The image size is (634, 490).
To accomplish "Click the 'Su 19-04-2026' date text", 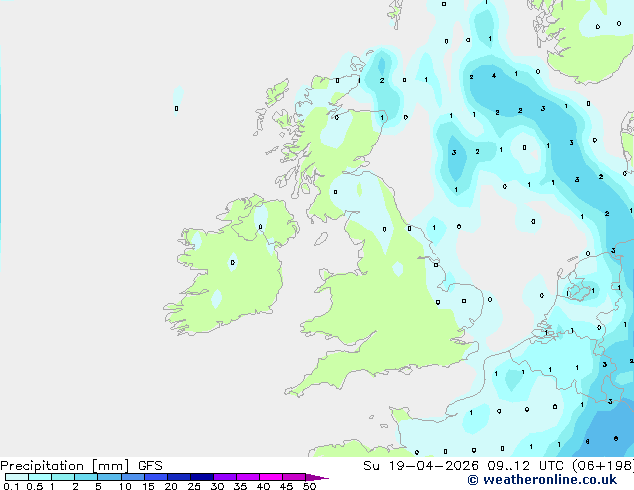I will pos(421,466).
